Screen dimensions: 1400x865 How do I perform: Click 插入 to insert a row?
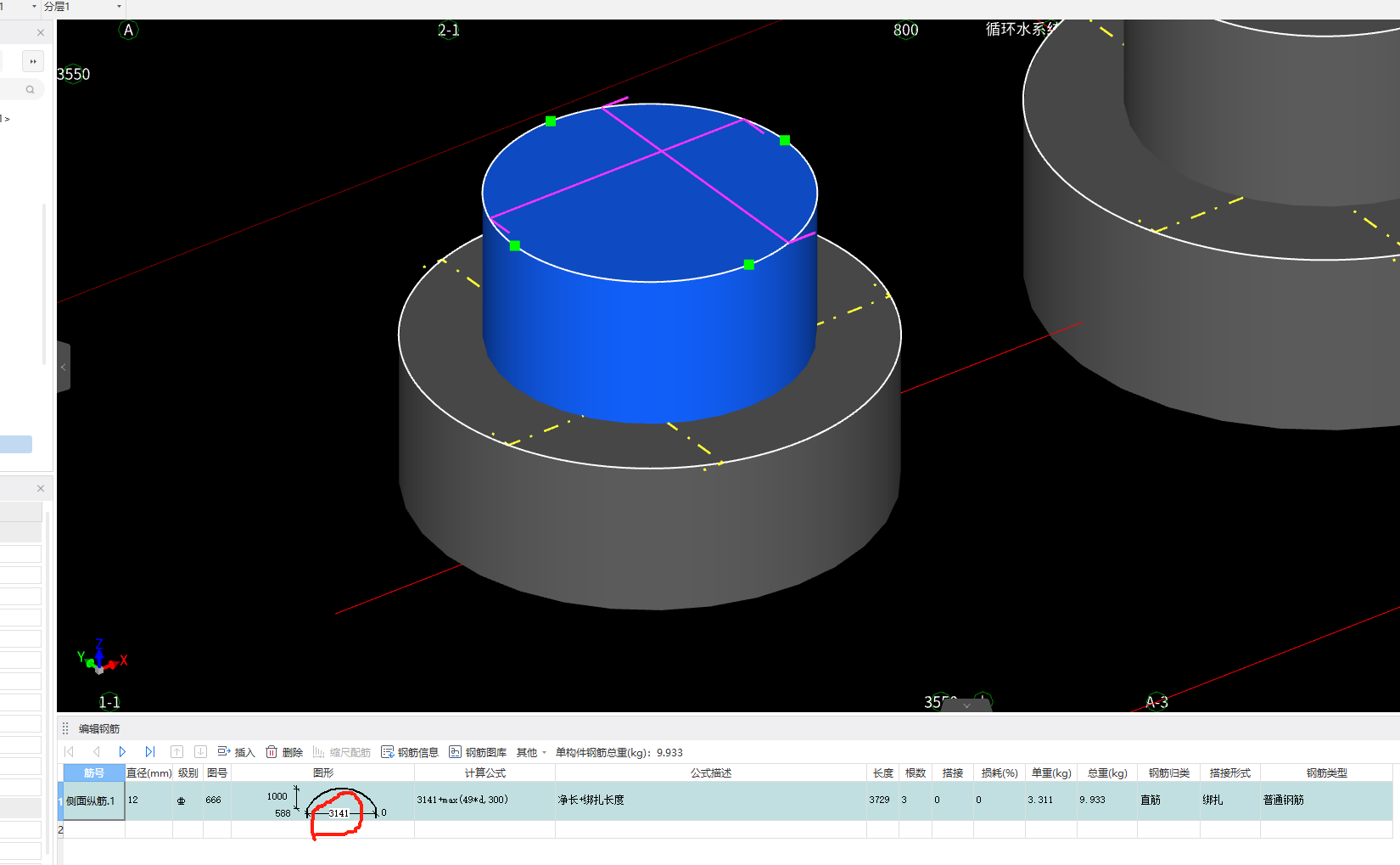[236, 752]
